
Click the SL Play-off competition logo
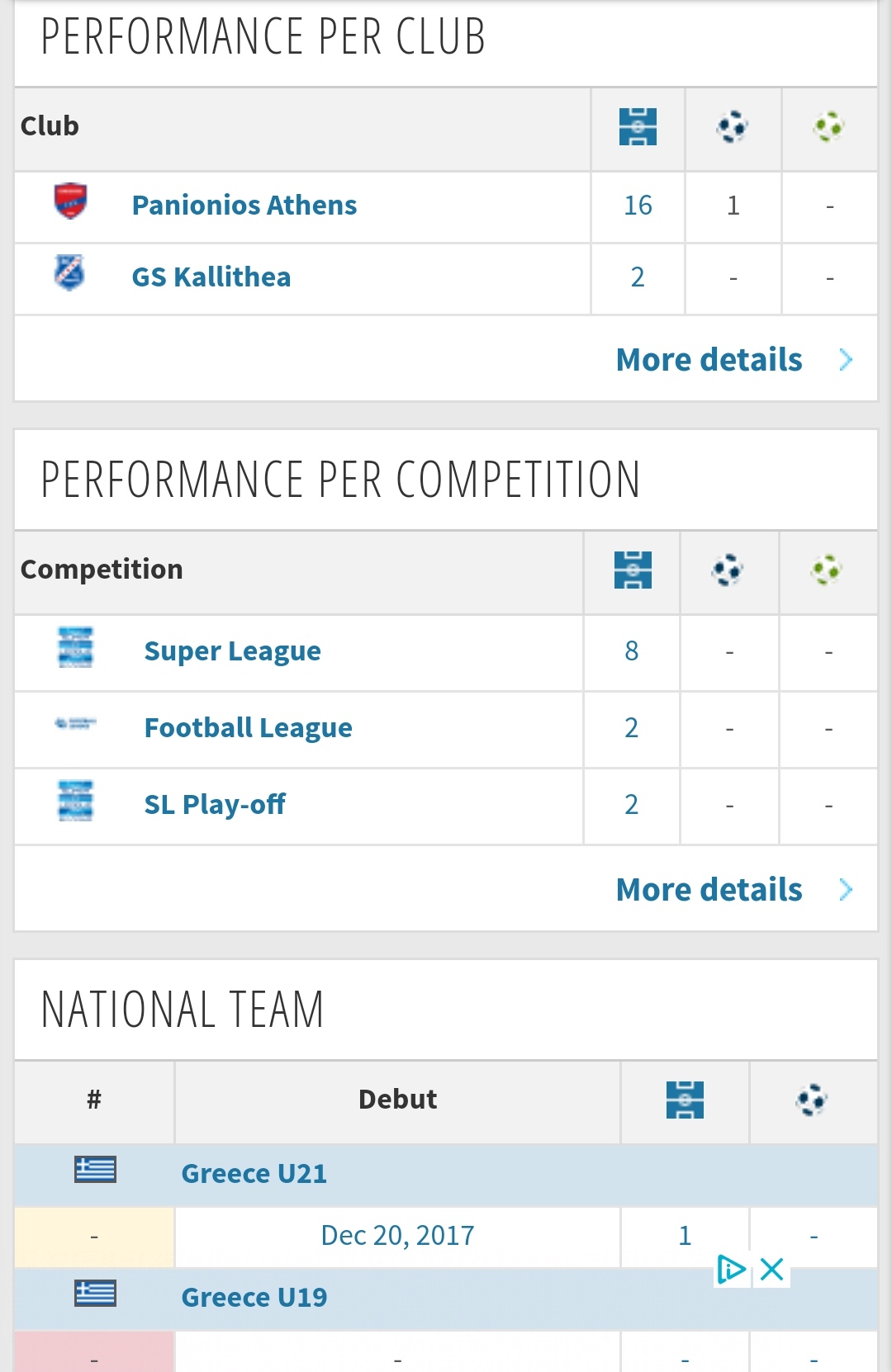click(75, 802)
